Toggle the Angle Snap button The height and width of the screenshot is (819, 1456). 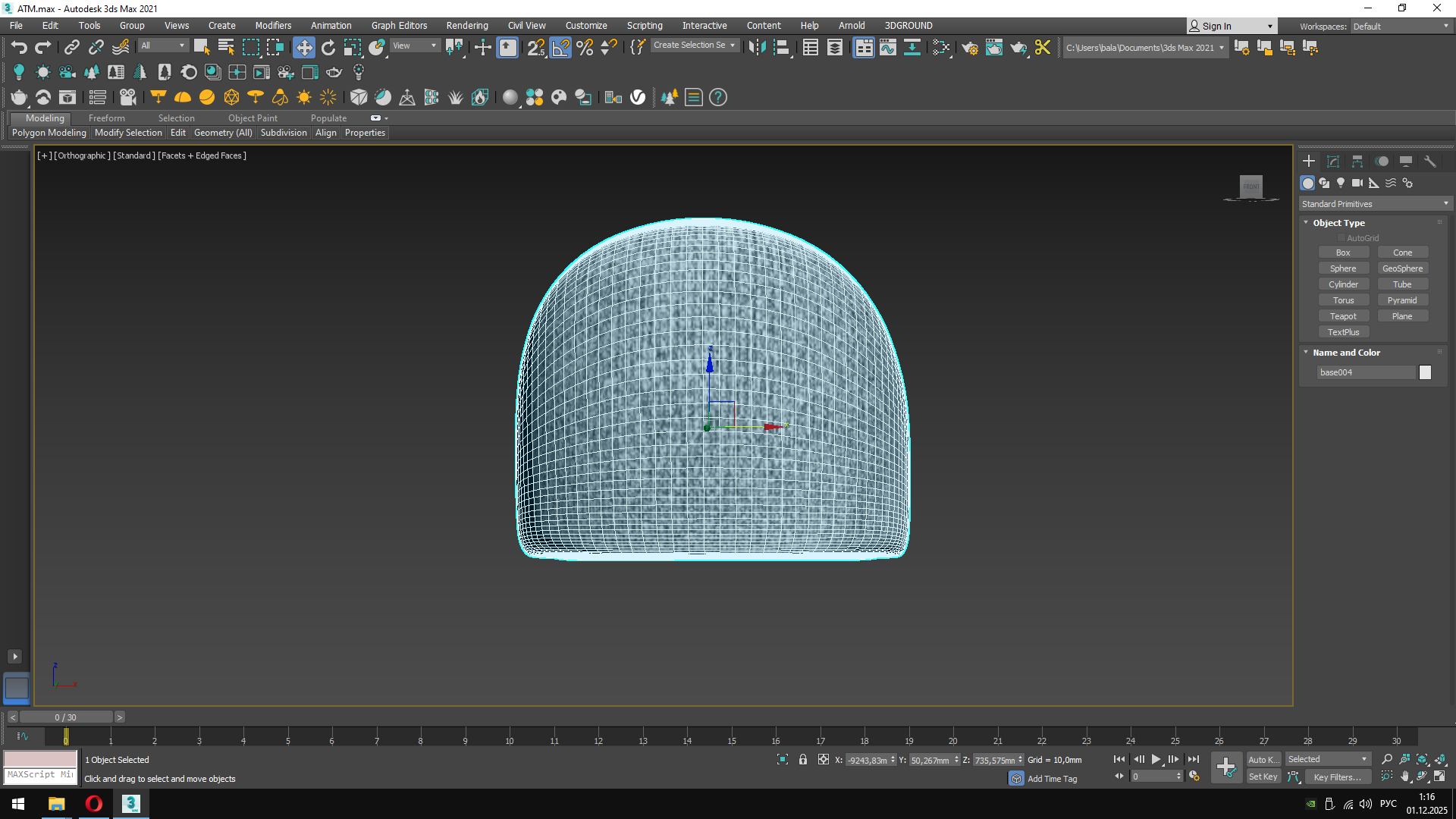pos(560,48)
